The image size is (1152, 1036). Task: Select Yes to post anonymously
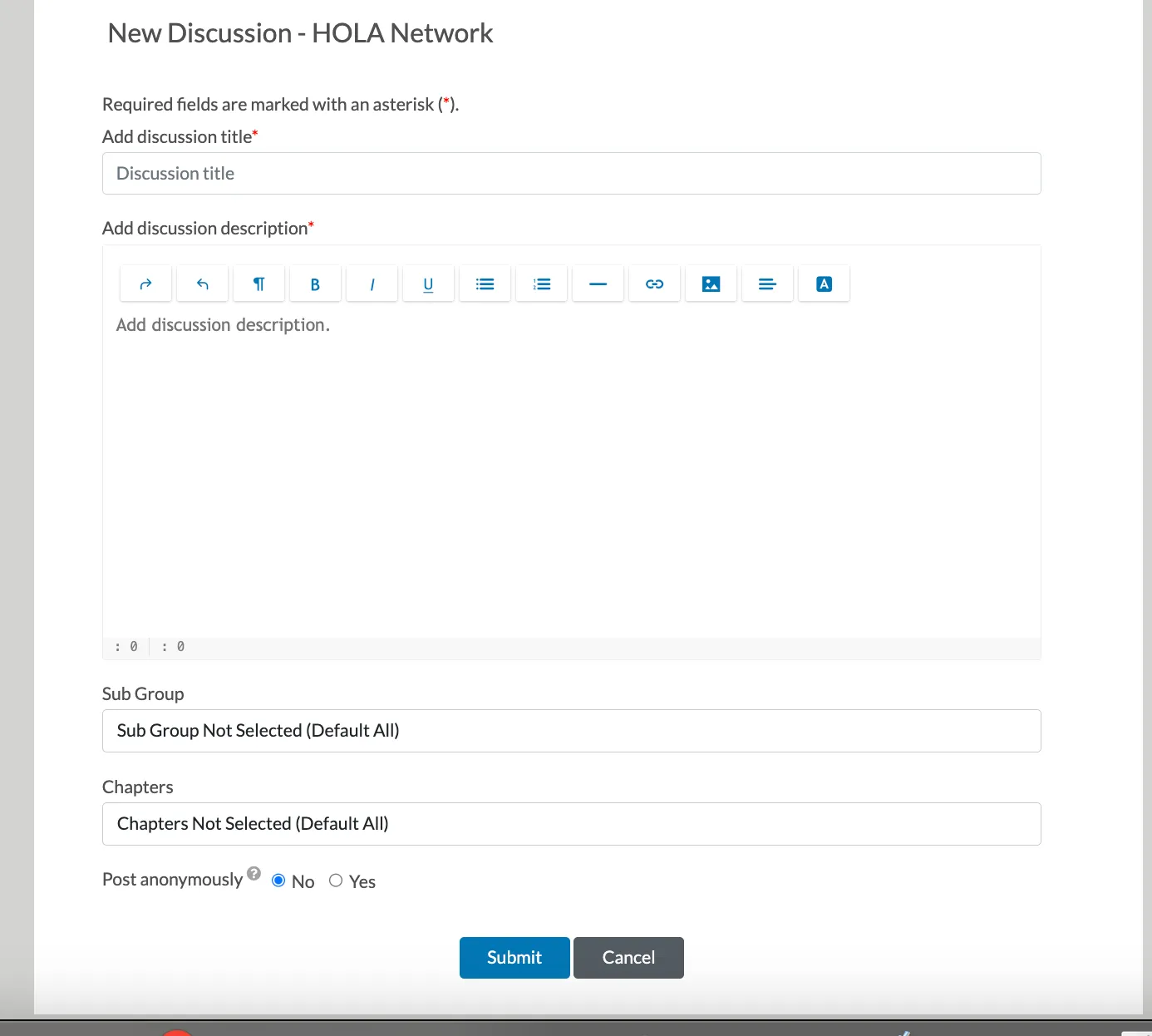point(336,881)
